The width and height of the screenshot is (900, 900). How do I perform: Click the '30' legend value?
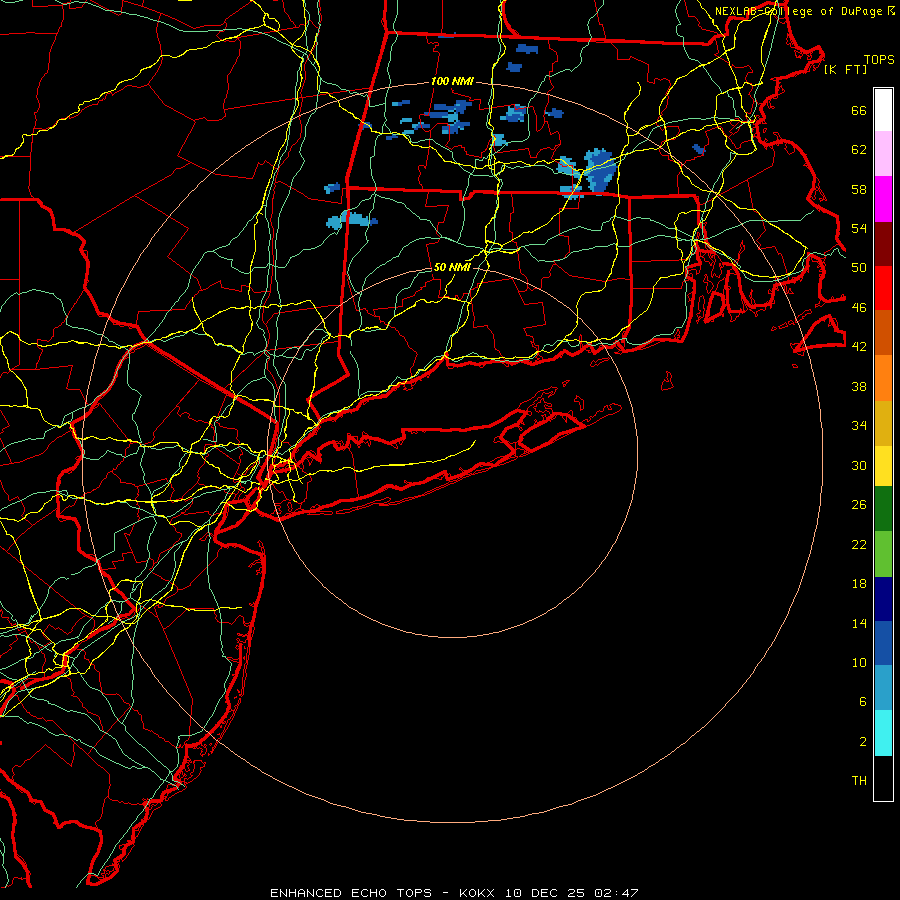point(859,465)
